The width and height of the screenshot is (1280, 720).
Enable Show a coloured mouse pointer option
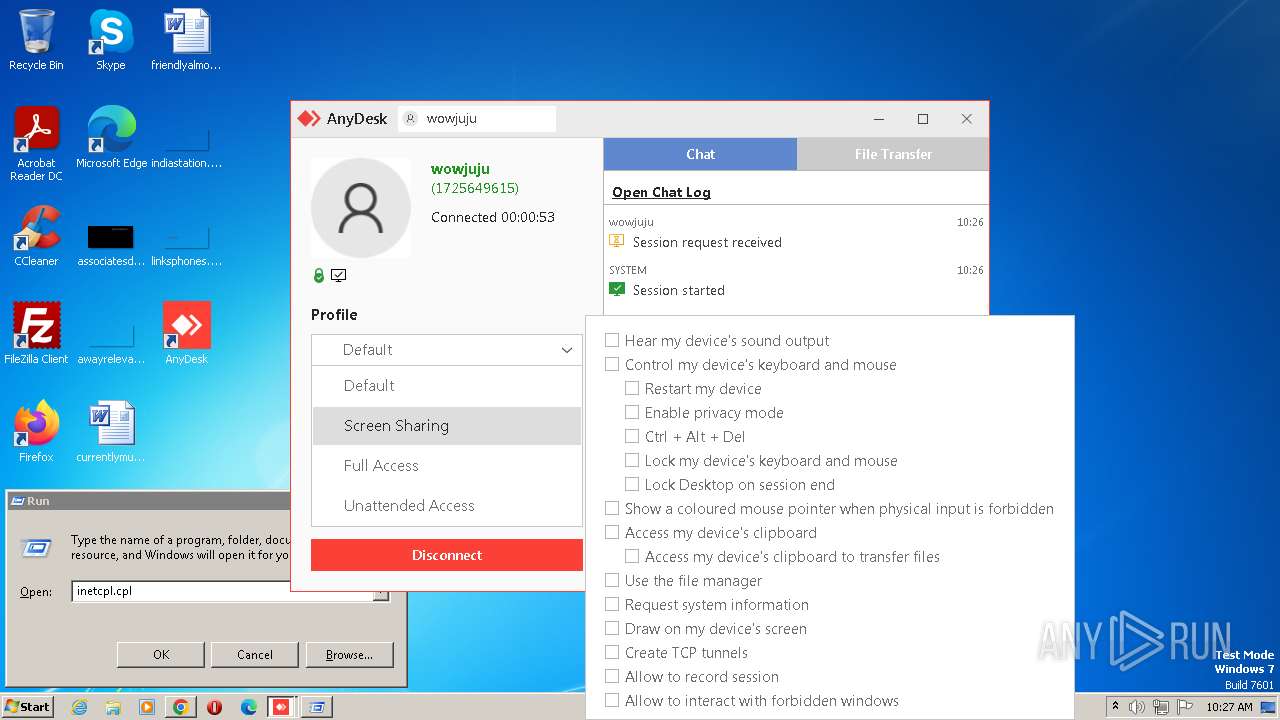612,509
